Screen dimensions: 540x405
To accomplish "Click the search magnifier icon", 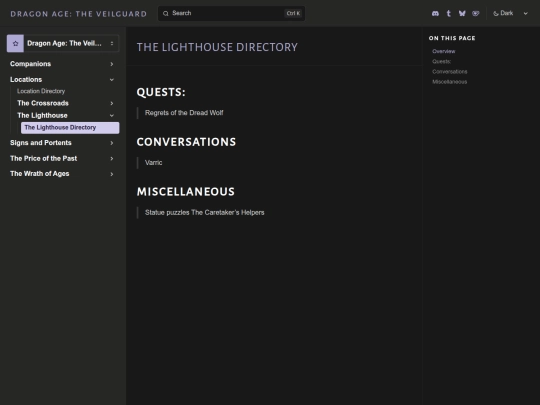I will pyautogui.click(x=166, y=13).
